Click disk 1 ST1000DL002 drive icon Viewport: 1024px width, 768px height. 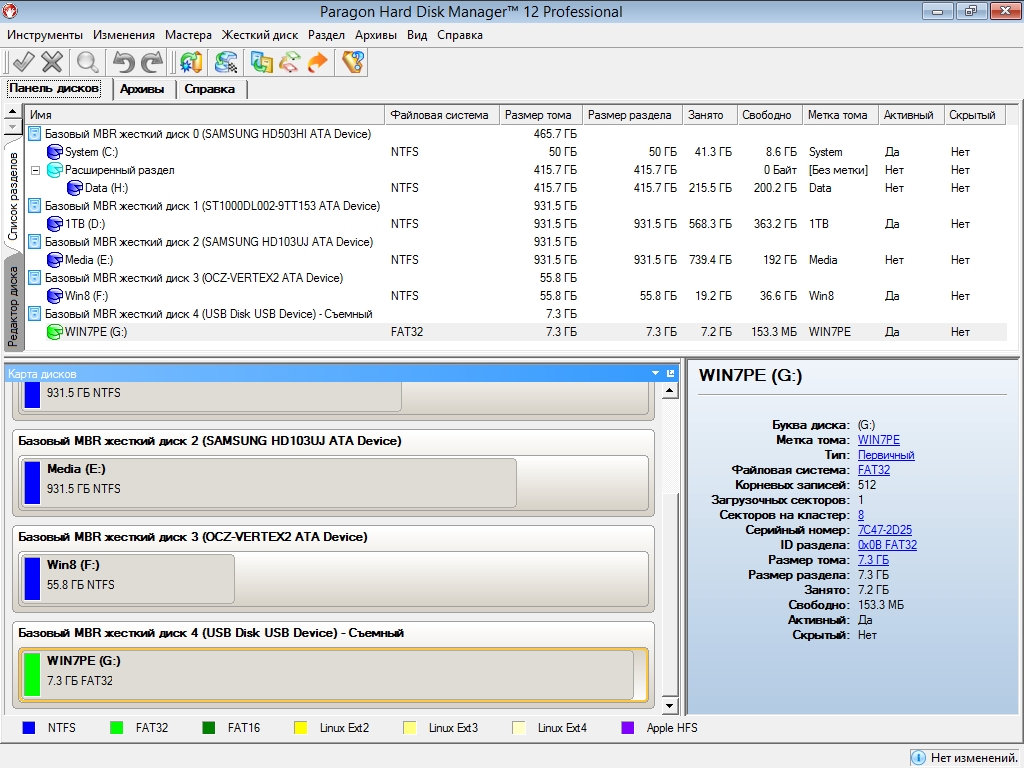[x=35, y=206]
